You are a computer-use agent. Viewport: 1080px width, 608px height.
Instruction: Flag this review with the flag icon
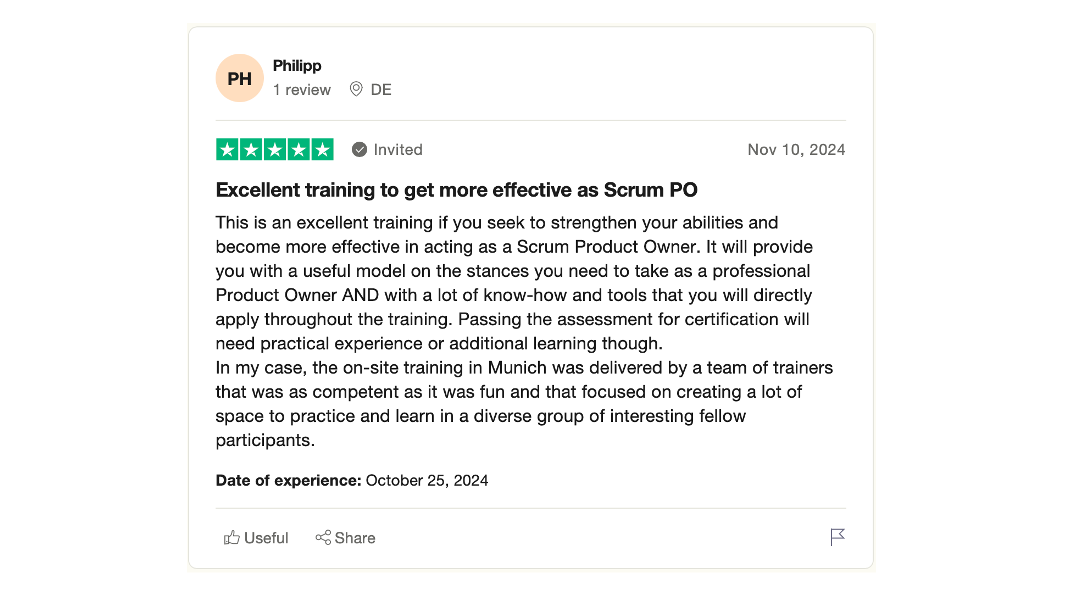tap(838, 537)
